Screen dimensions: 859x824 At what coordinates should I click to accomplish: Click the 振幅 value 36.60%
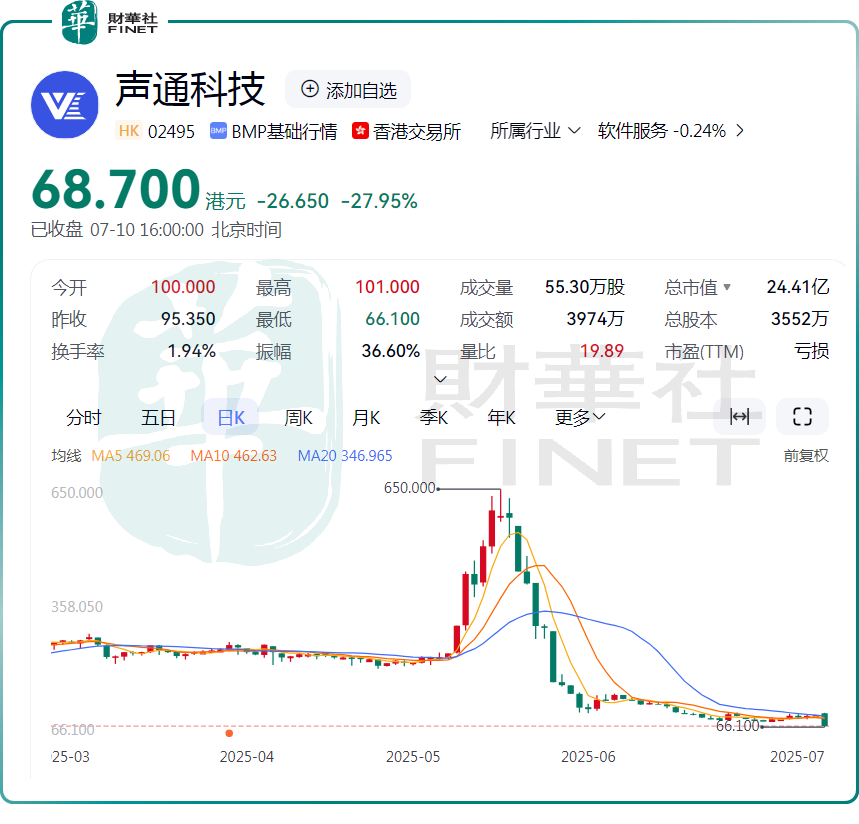point(391,351)
